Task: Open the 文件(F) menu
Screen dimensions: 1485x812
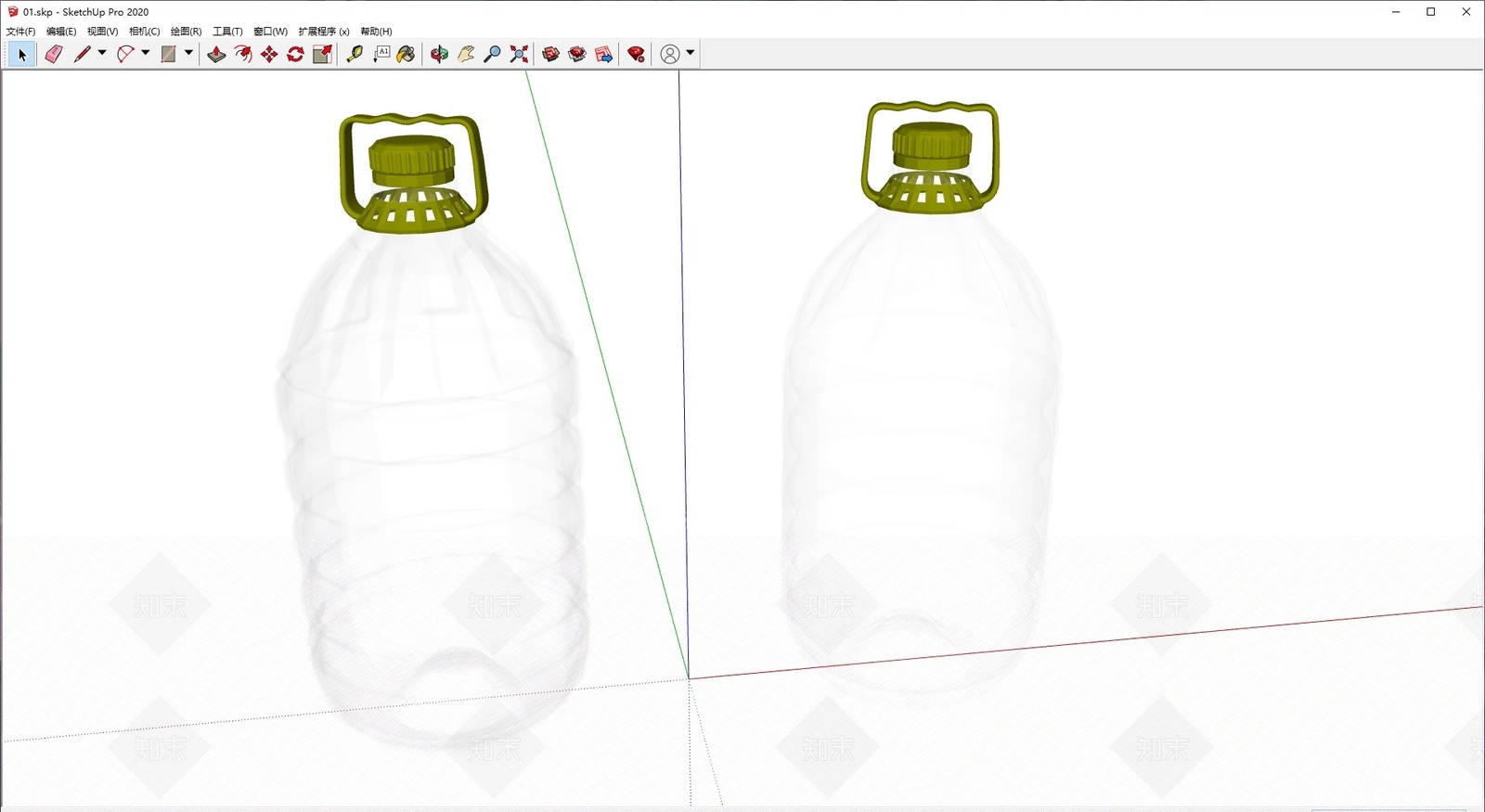Action: pyautogui.click(x=20, y=32)
